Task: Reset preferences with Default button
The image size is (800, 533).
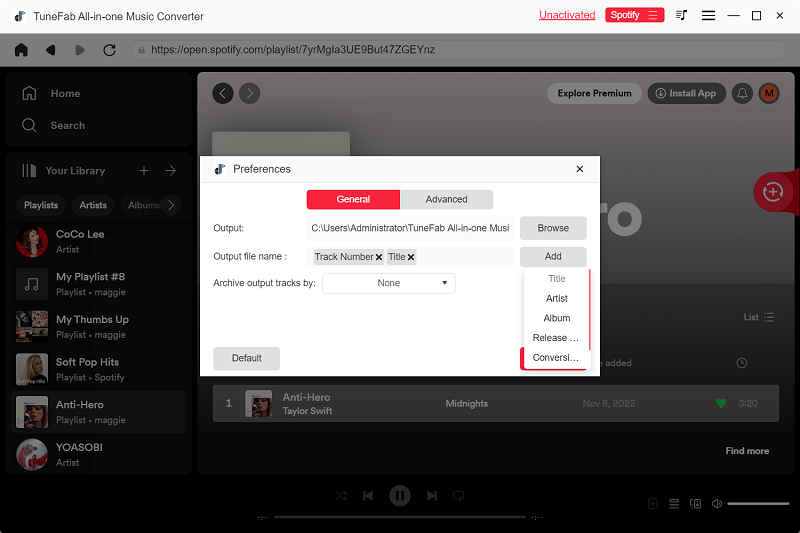Action: click(246, 358)
